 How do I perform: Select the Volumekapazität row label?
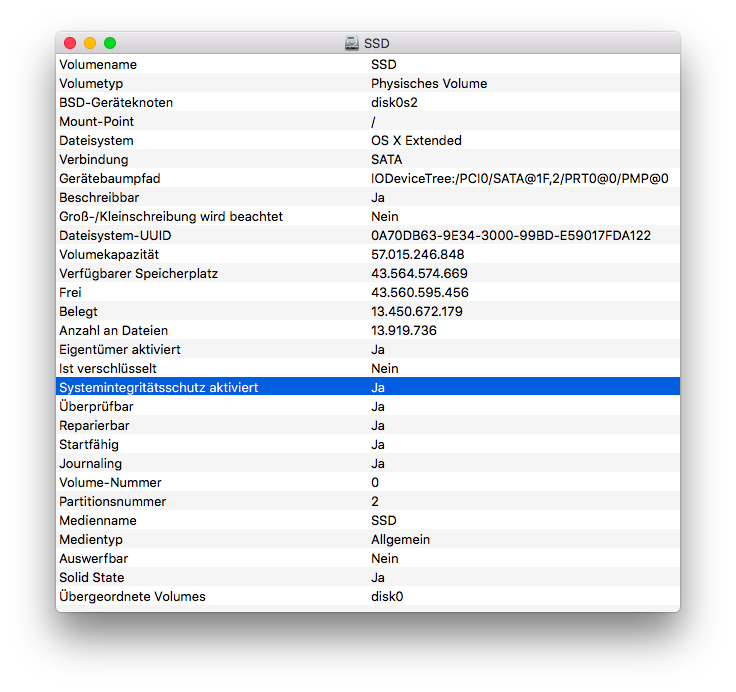click(109, 255)
